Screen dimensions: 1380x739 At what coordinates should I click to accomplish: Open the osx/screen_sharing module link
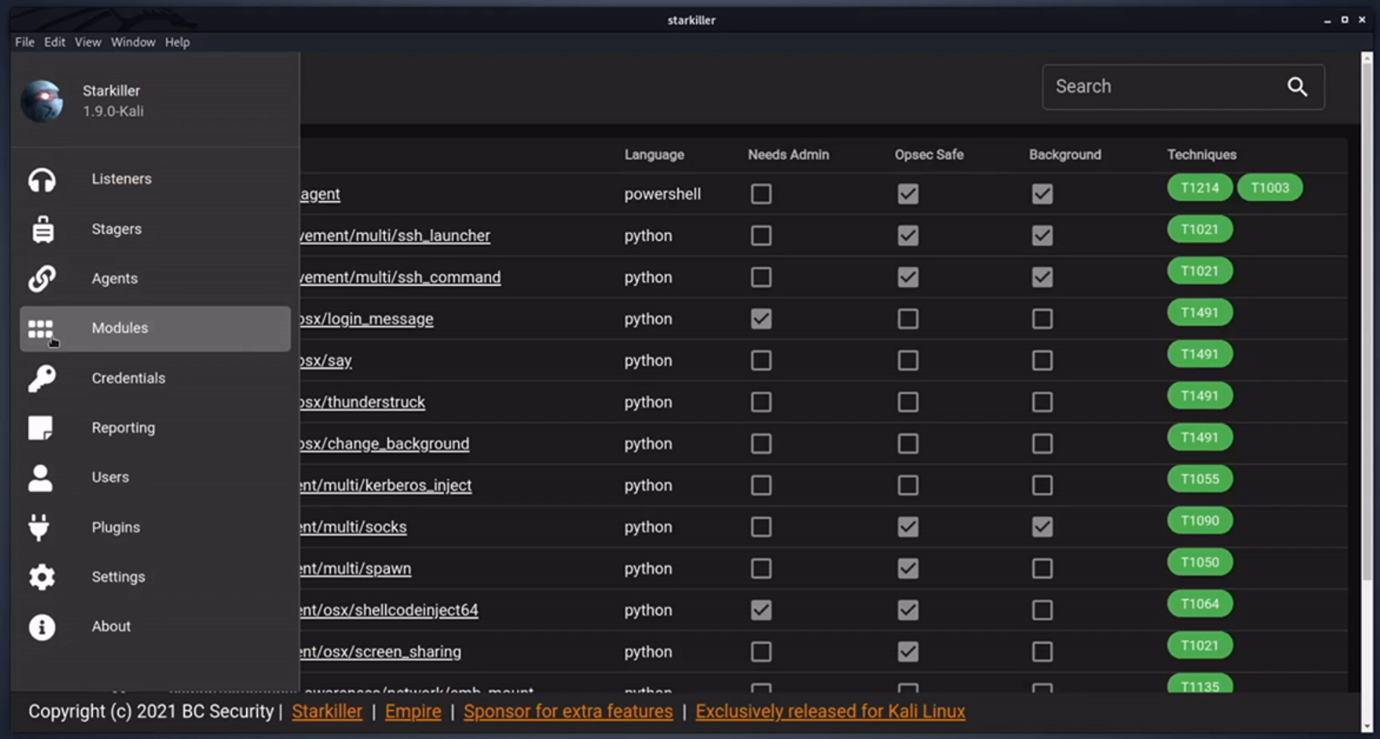(381, 652)
